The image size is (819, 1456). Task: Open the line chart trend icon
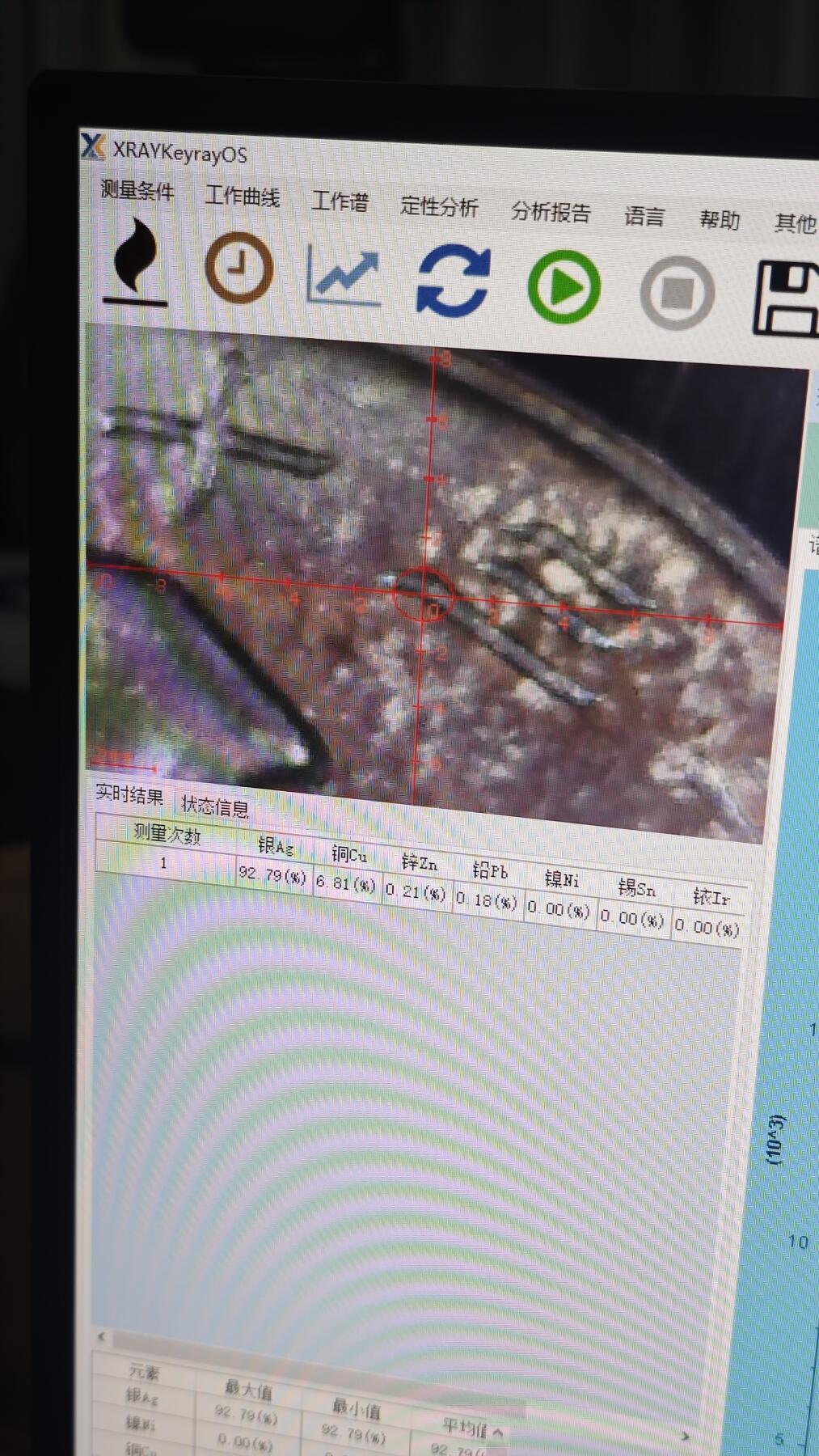point(344,275)
